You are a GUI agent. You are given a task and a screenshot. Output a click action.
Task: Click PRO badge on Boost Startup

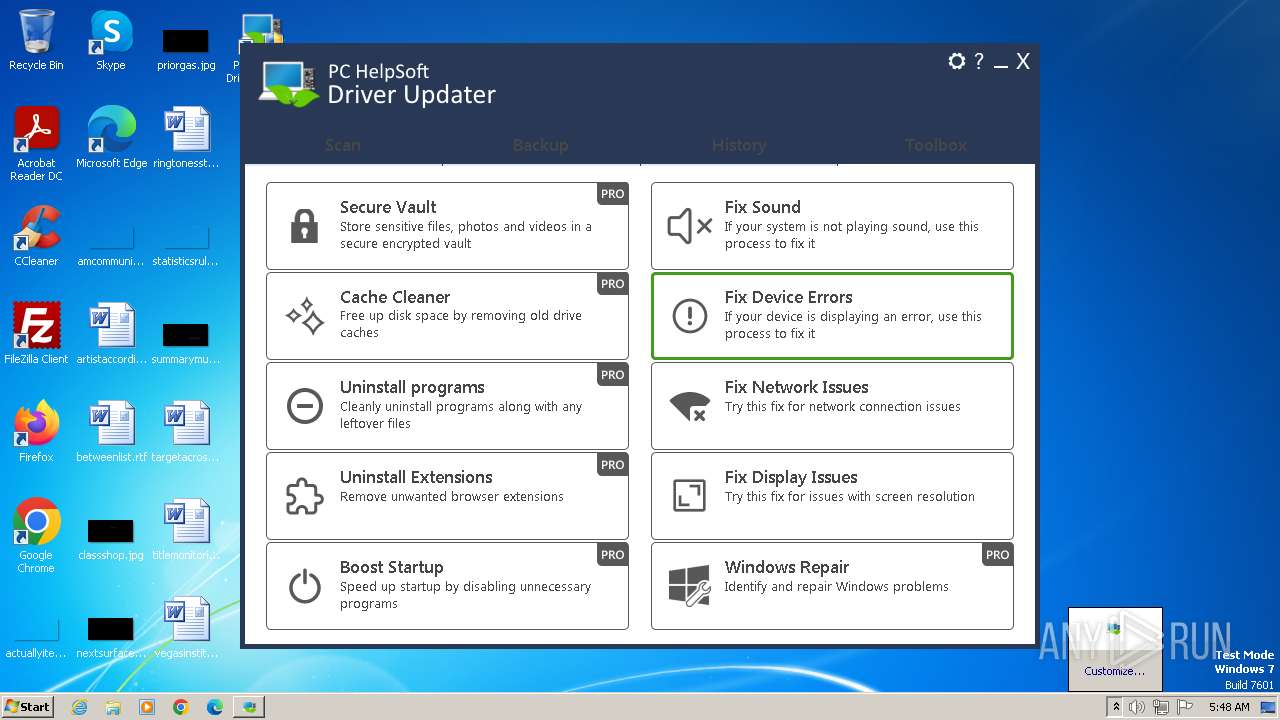[613, 554]
